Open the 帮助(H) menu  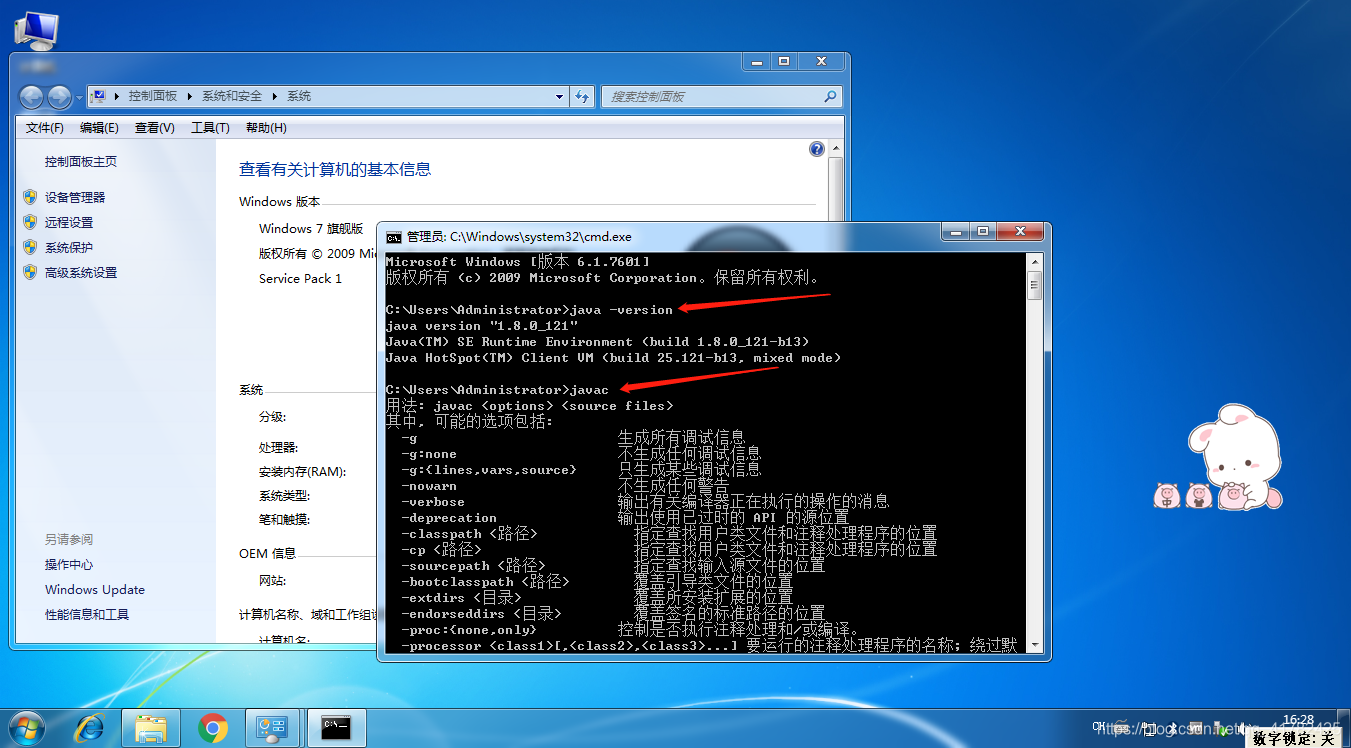[266, 128]
